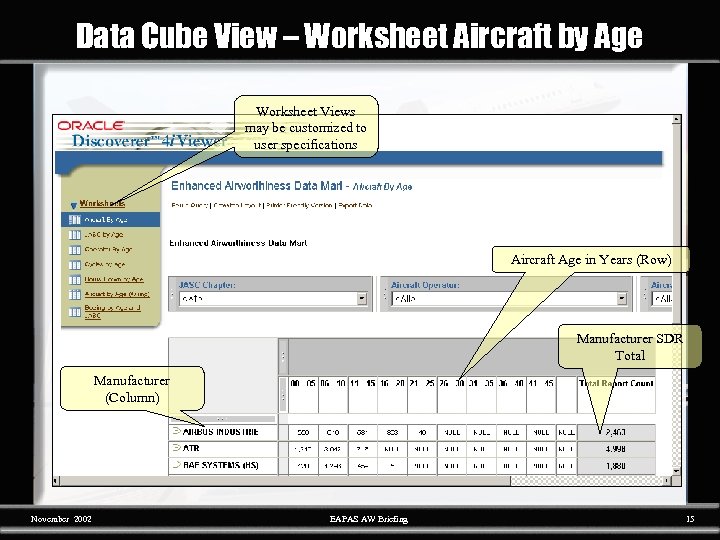The height and width of the screenshot is (540, 720).
Task: Open the Worksheets heading link
Action: [x=102, y=203]
